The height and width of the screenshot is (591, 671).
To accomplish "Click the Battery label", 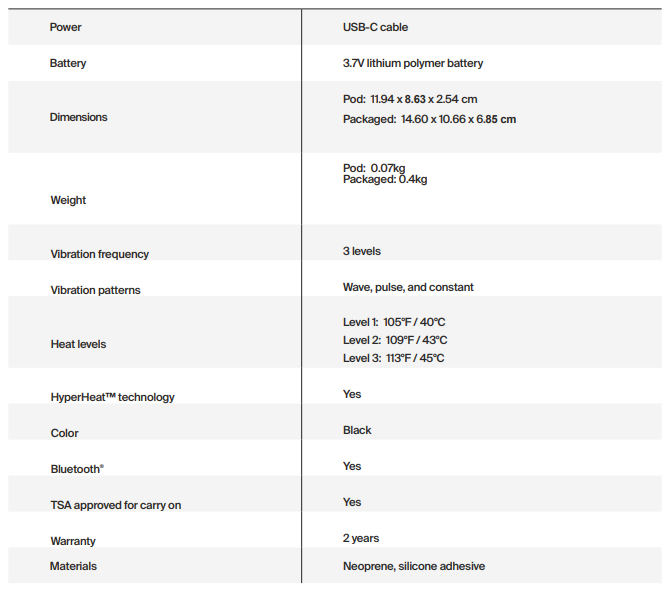I will [x=68, y=63].
